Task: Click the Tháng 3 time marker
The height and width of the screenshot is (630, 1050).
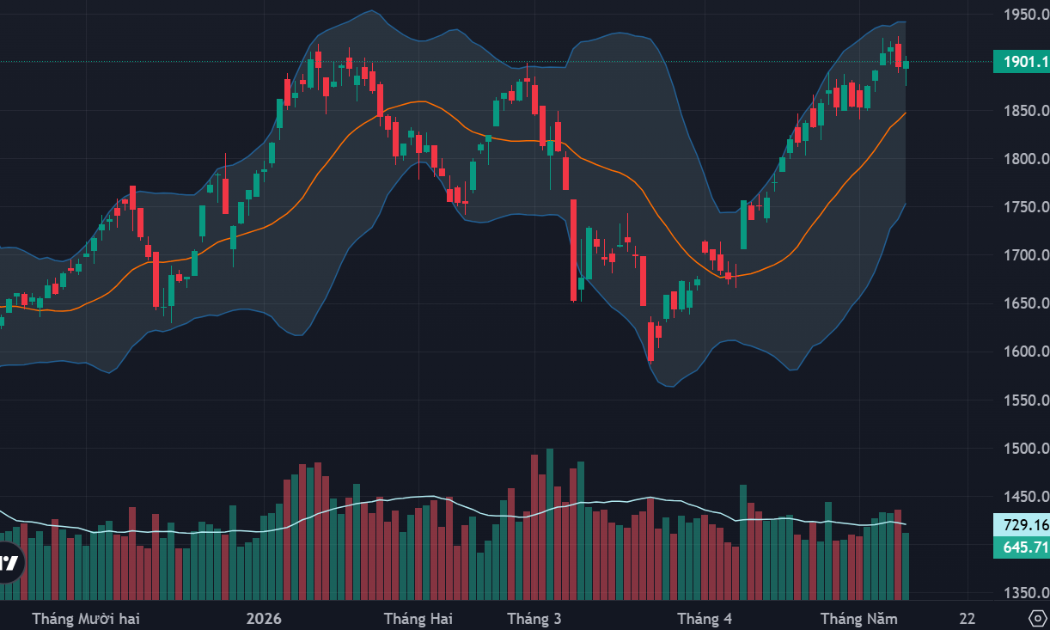Action: click(534, 619)
